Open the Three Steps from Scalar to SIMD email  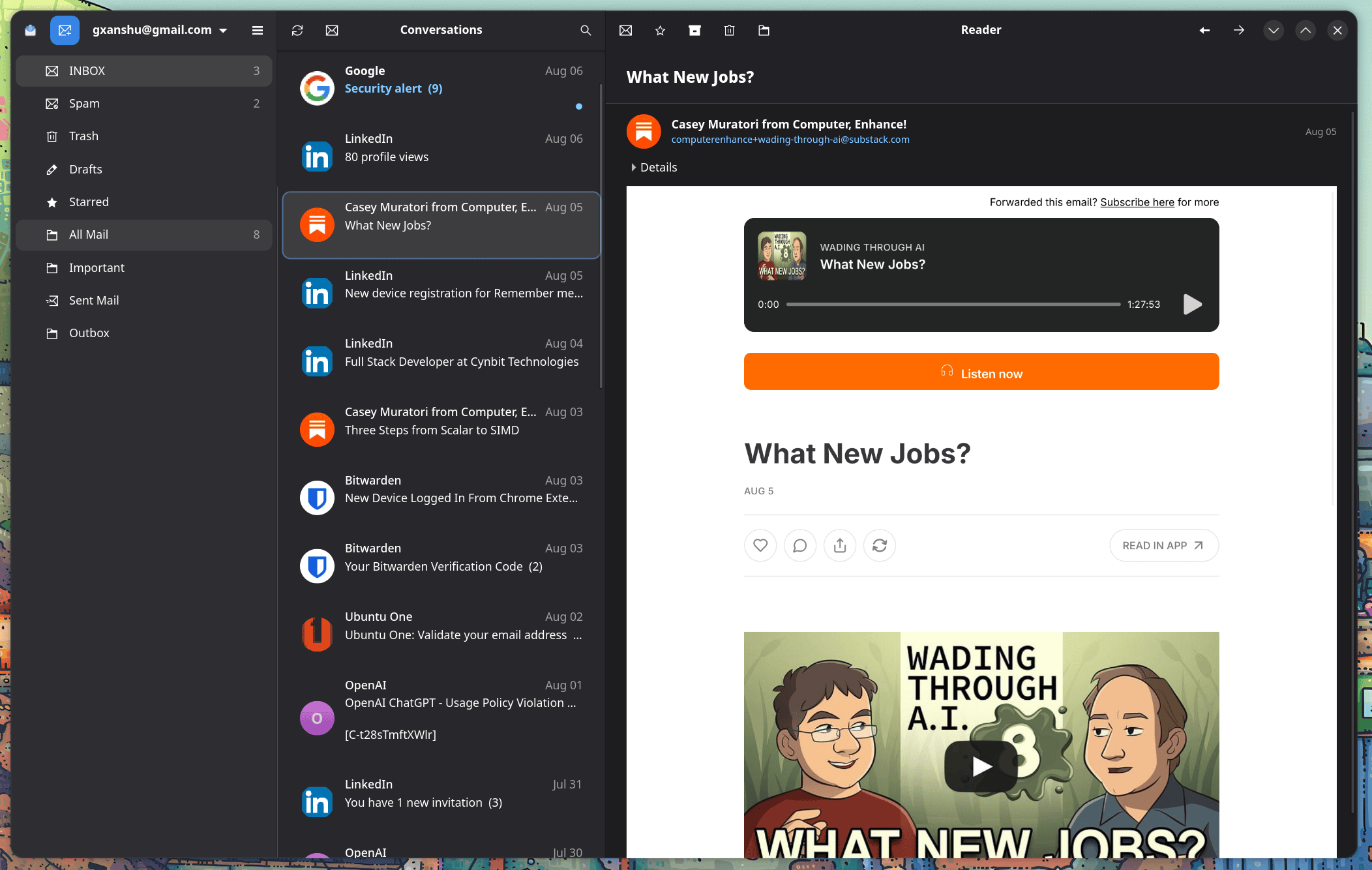(x=441, y=429)
